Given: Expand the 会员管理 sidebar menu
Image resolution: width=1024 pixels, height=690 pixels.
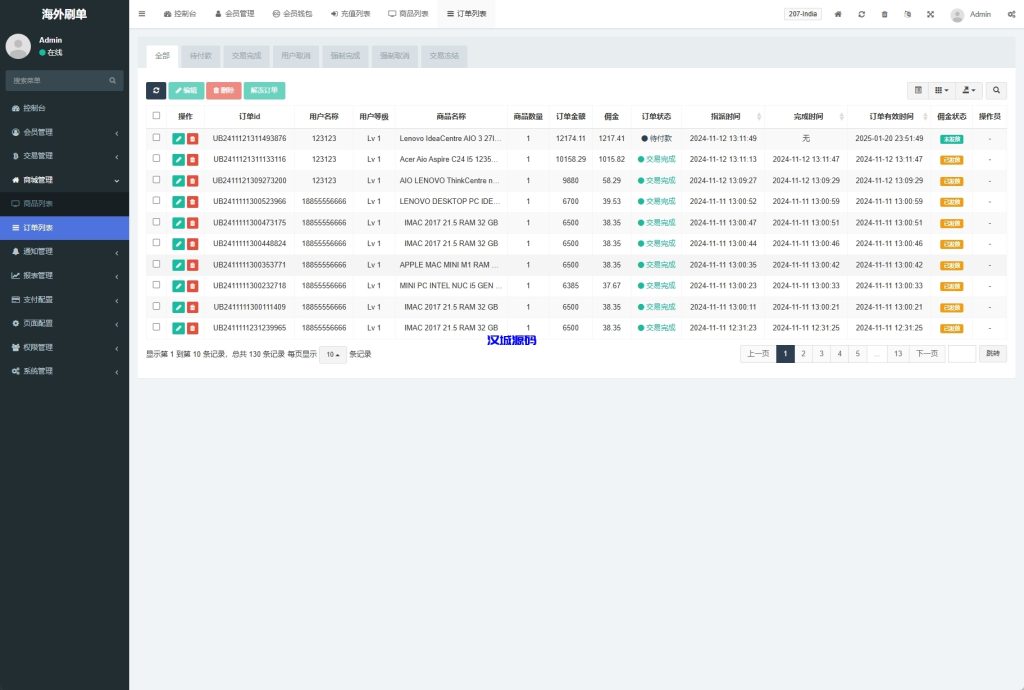Looking at the screenshot, I should [64, 132].
